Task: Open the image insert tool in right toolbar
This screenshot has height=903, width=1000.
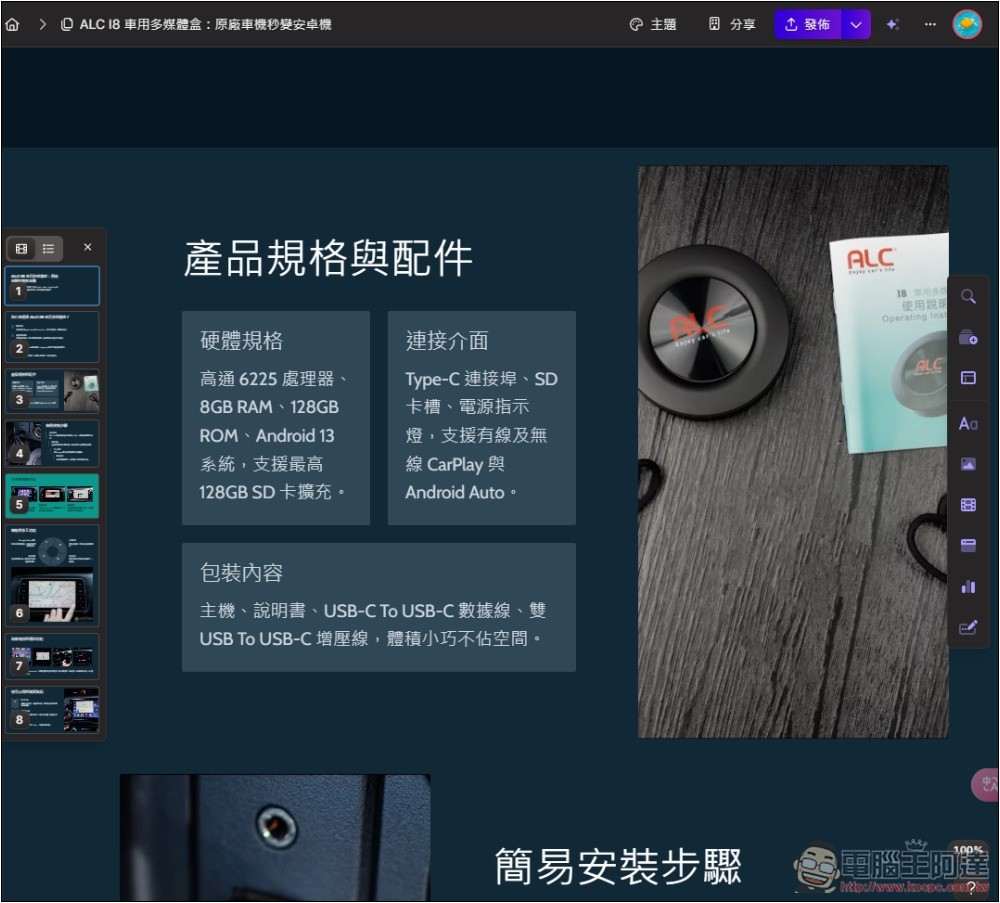Action: pos(967,464)
